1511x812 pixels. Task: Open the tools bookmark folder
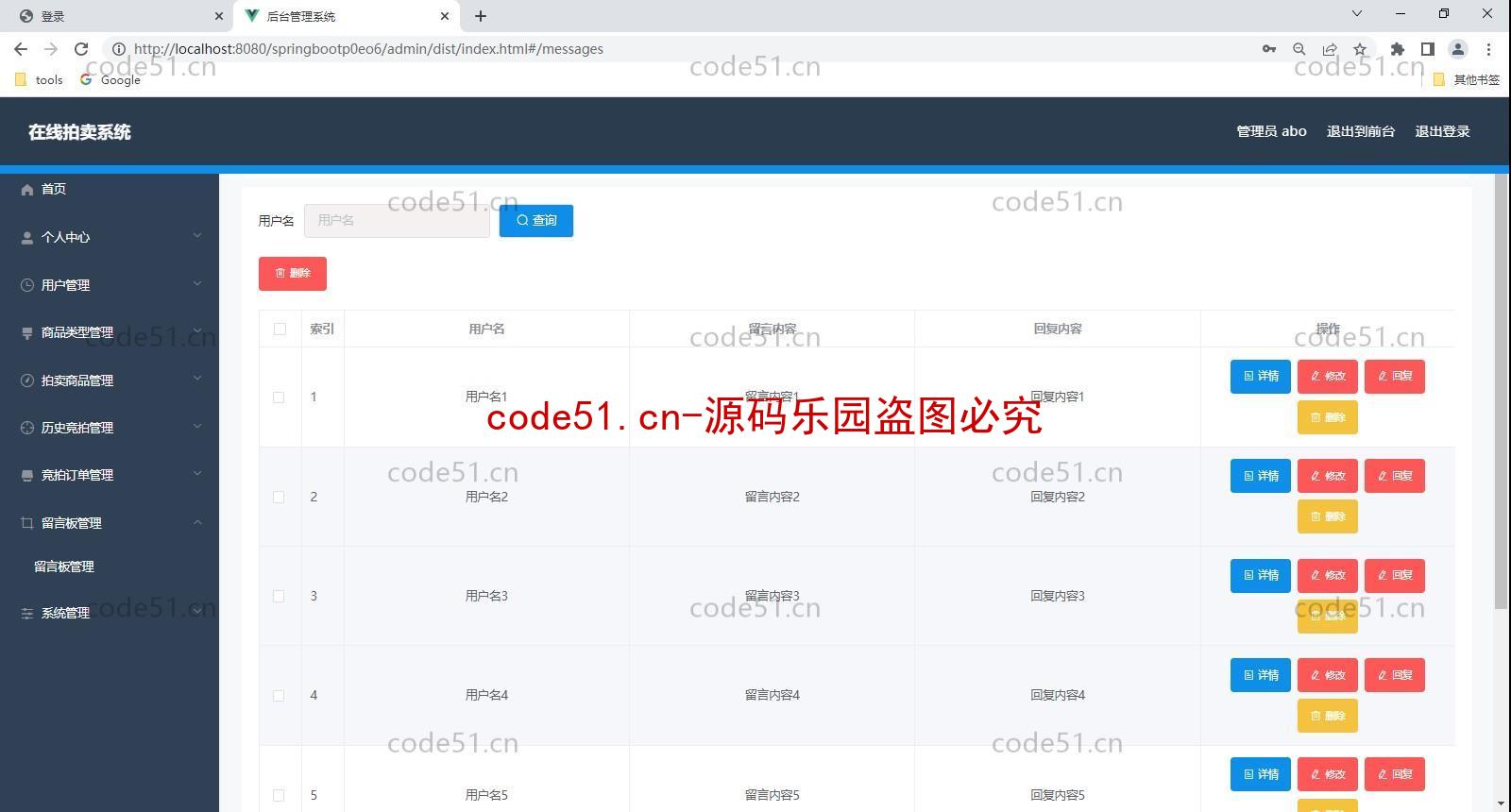point(39,80)
